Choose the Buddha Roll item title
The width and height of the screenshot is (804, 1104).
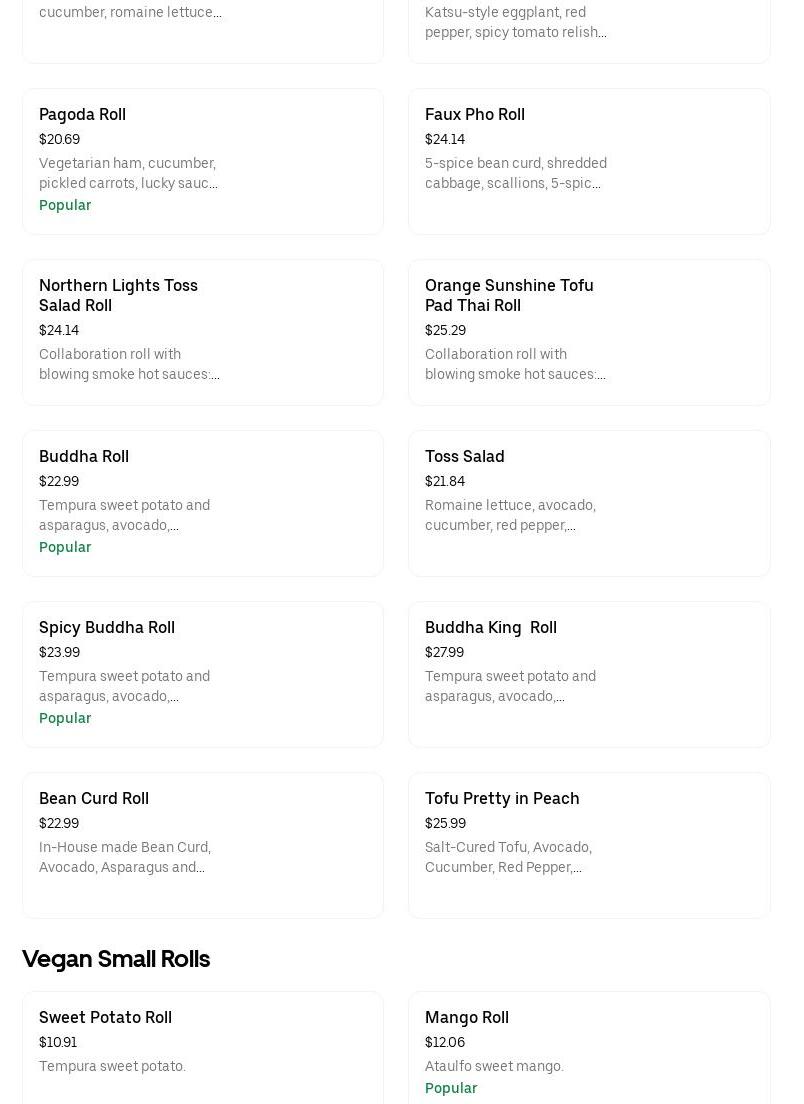[x=84, y=457]
